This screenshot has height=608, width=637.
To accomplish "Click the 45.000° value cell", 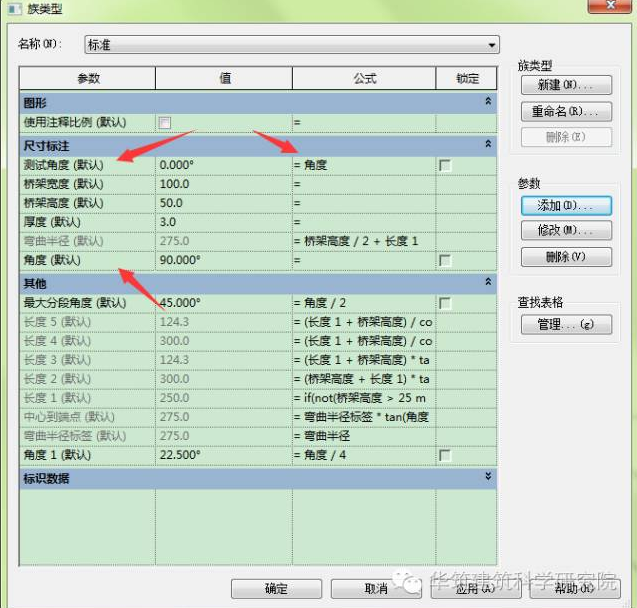I will 224,303.
